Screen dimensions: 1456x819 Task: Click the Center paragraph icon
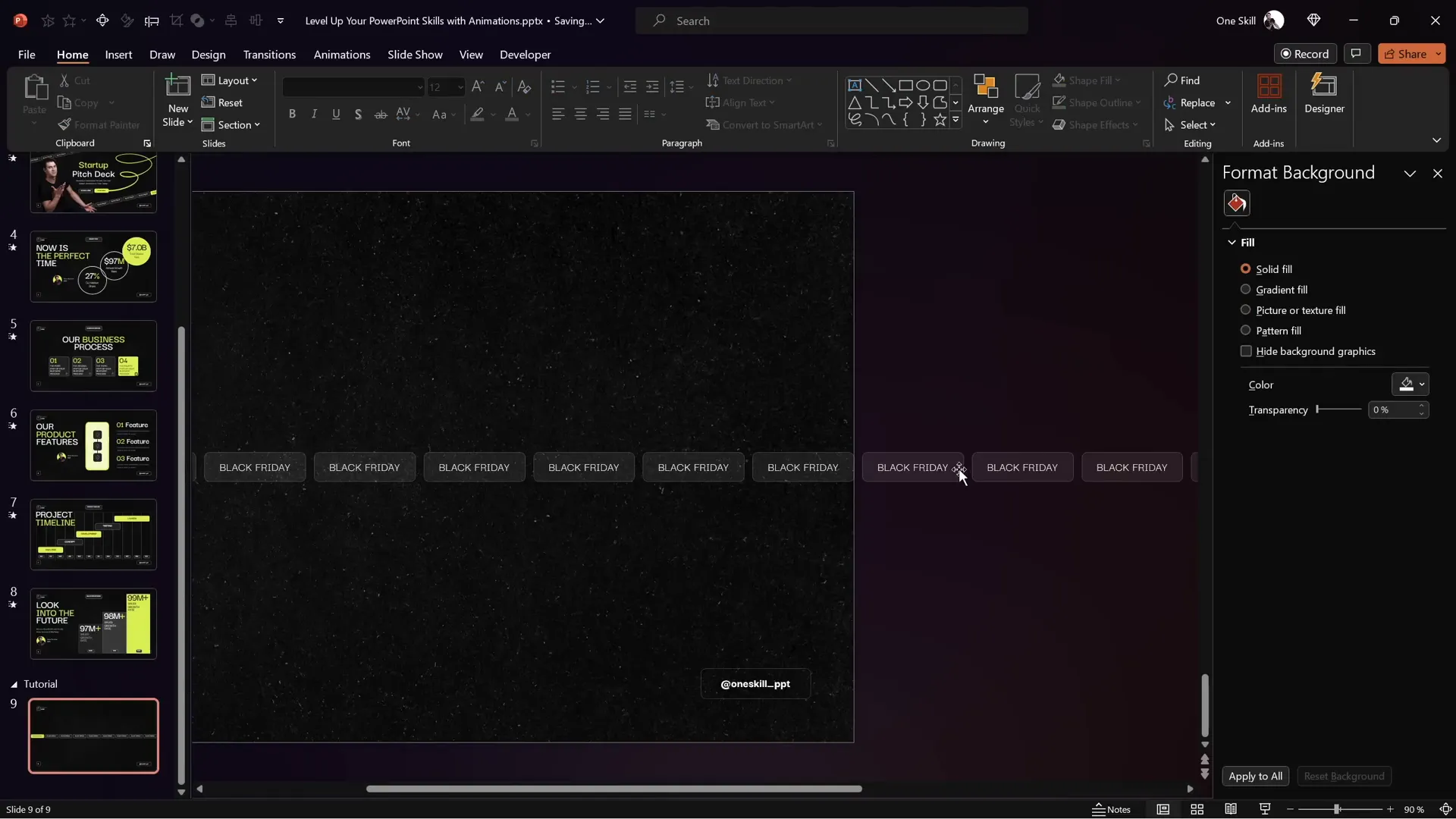point(581,115)
